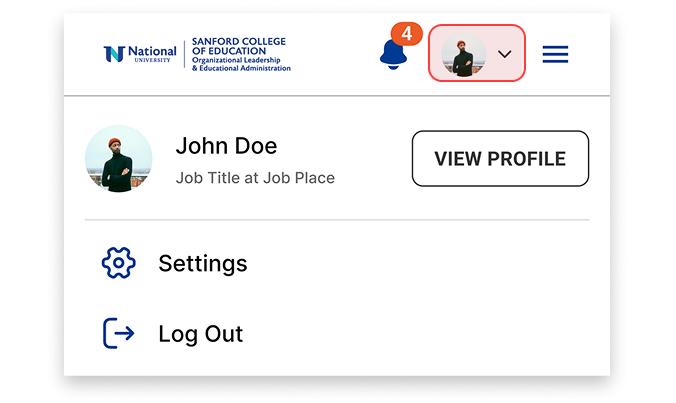The width and height of the screenshot is (676, 403).
Task: Click the small UNIVERSITY text under National
Action: (152, 60)
